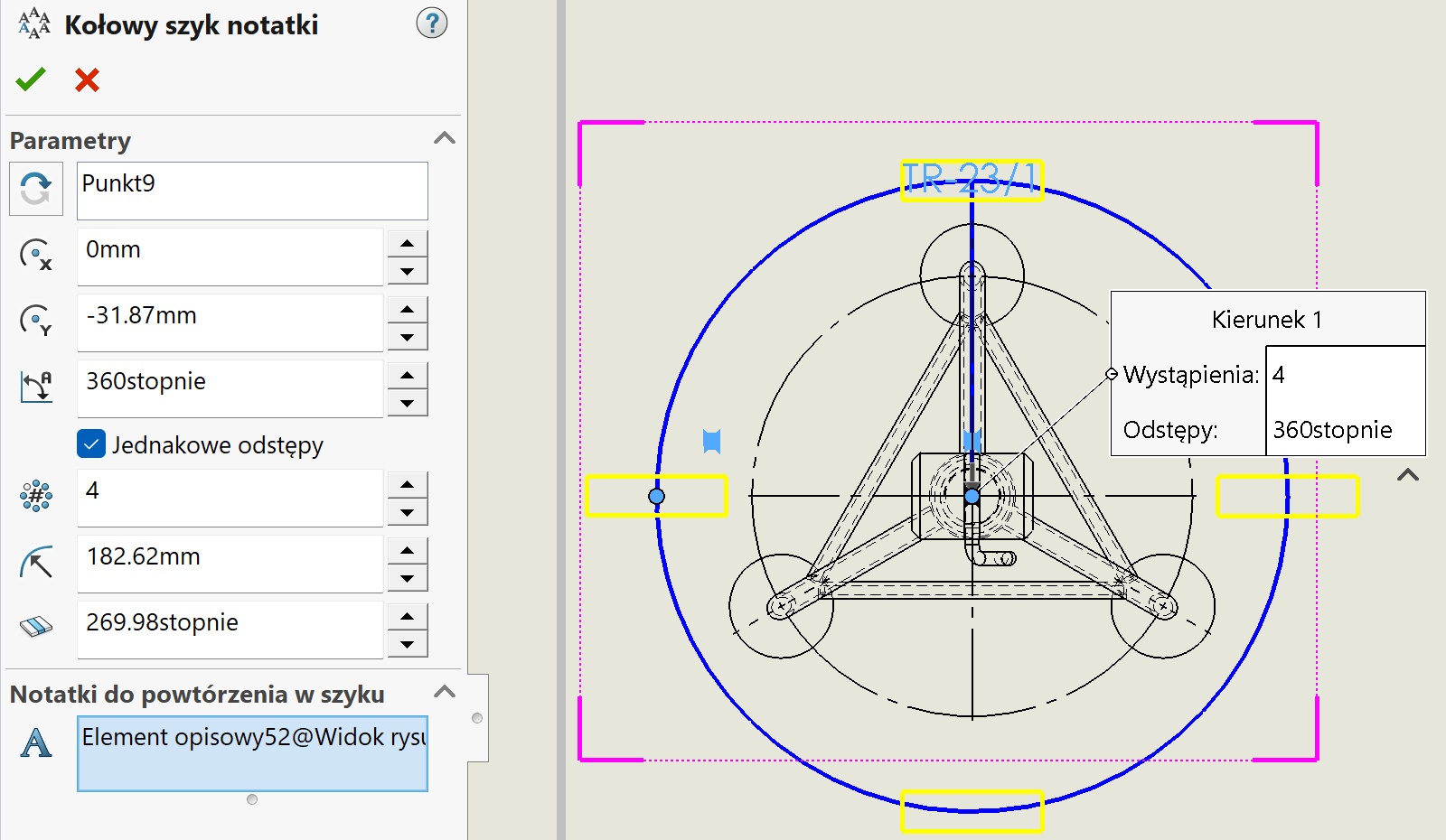
Task: Collapse Notatki do powtórzenia w szyku section
Action: [x=444, y=693]
